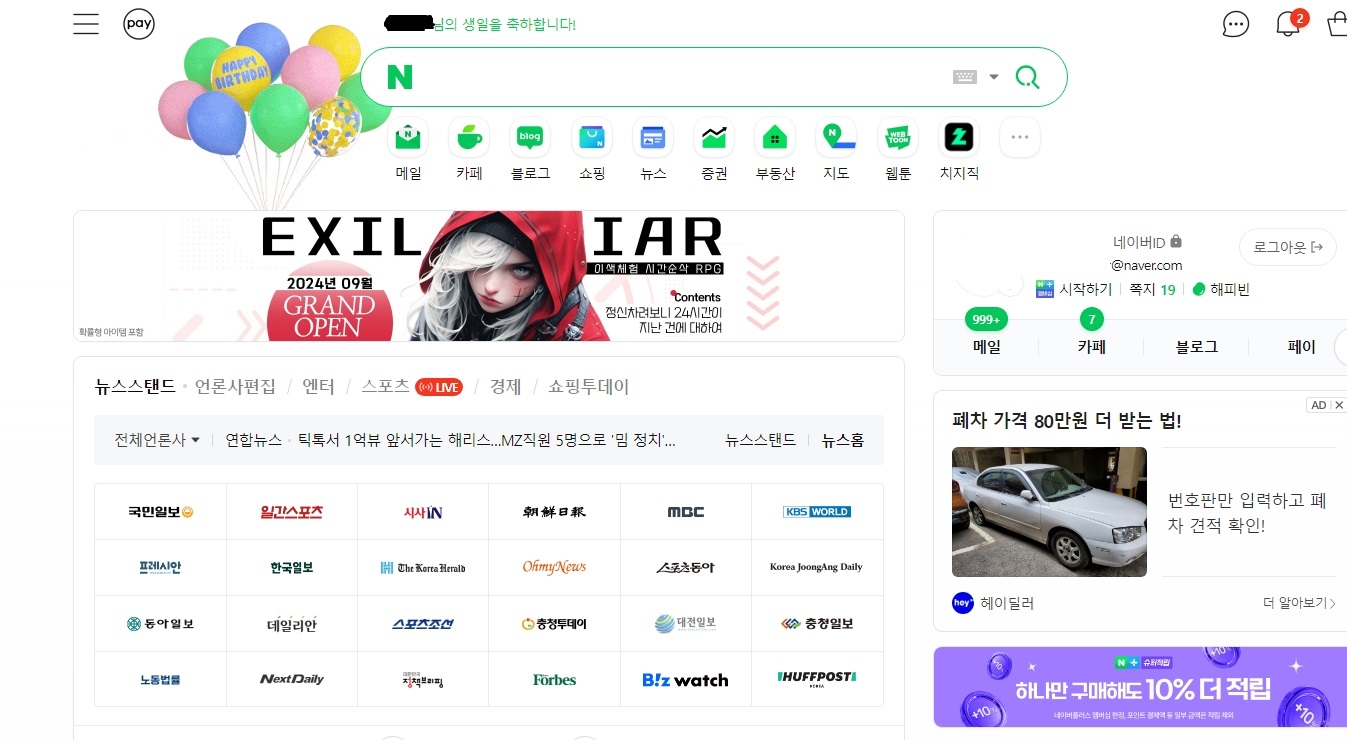Open the shopping bag icon at top right
The image size is (1347, 740).
pyautogui.click(x=1337, y=24)
